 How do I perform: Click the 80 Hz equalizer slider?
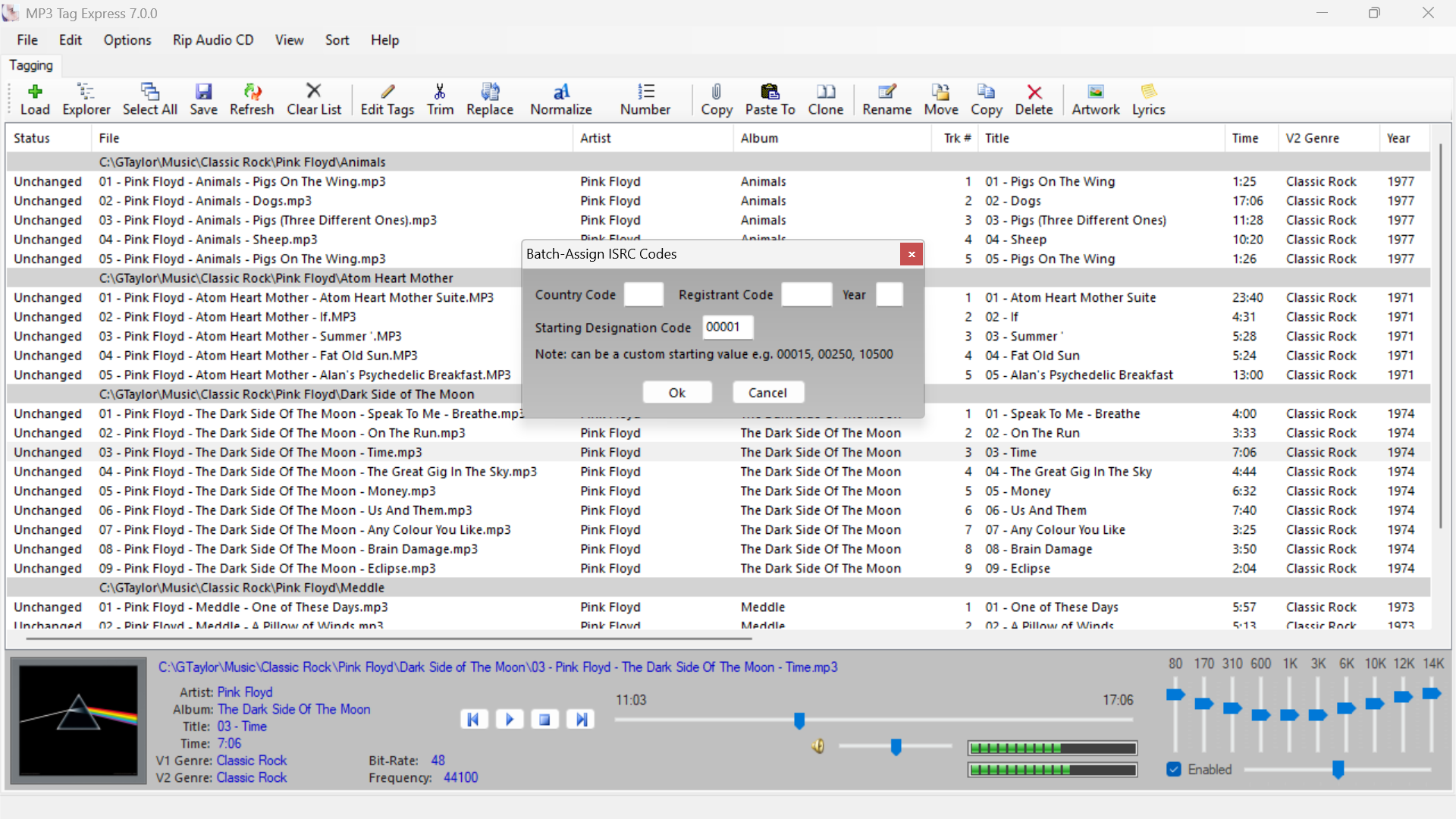(x=1175, y=695)
